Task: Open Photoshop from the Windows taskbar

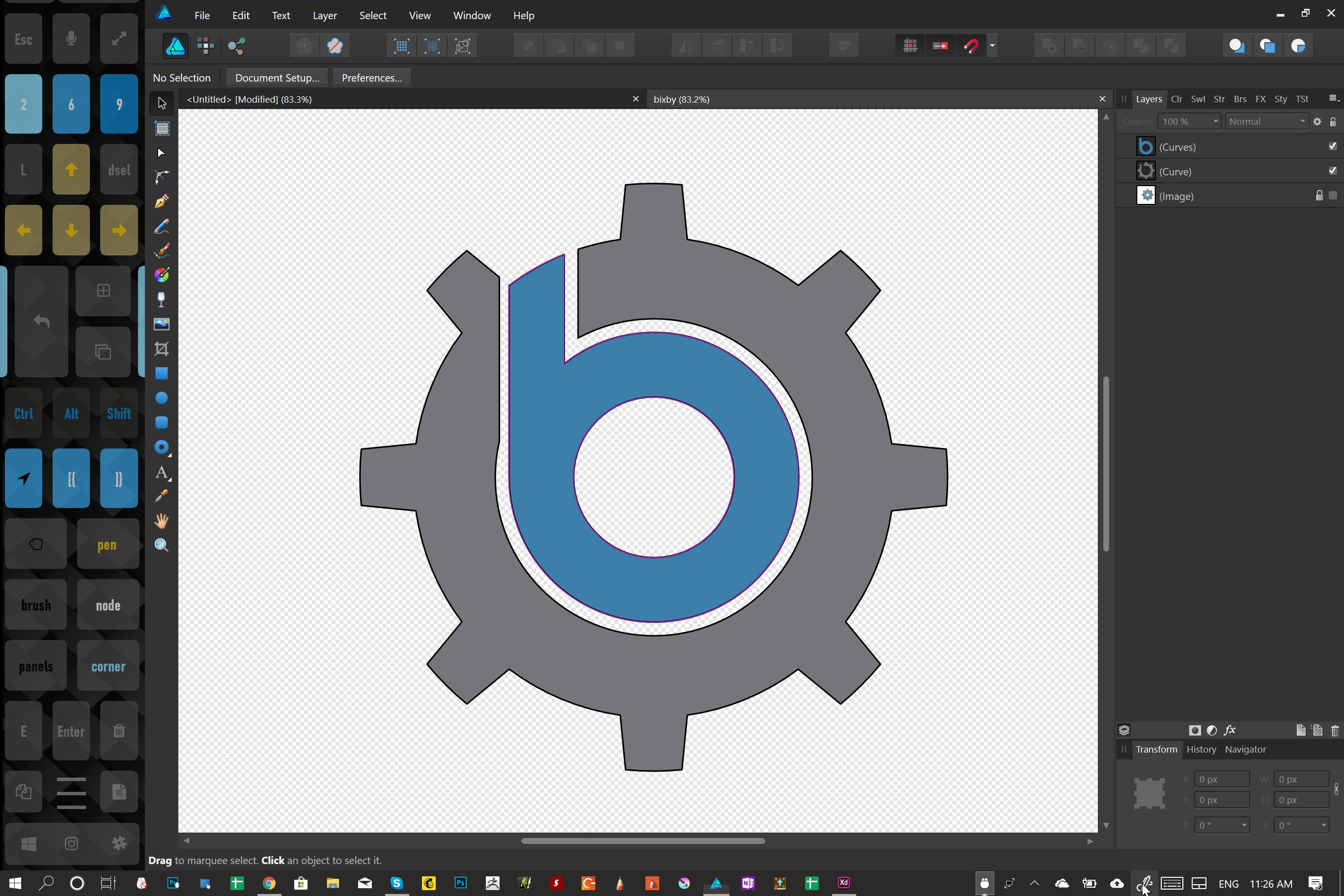Action: tap(460, 883)
